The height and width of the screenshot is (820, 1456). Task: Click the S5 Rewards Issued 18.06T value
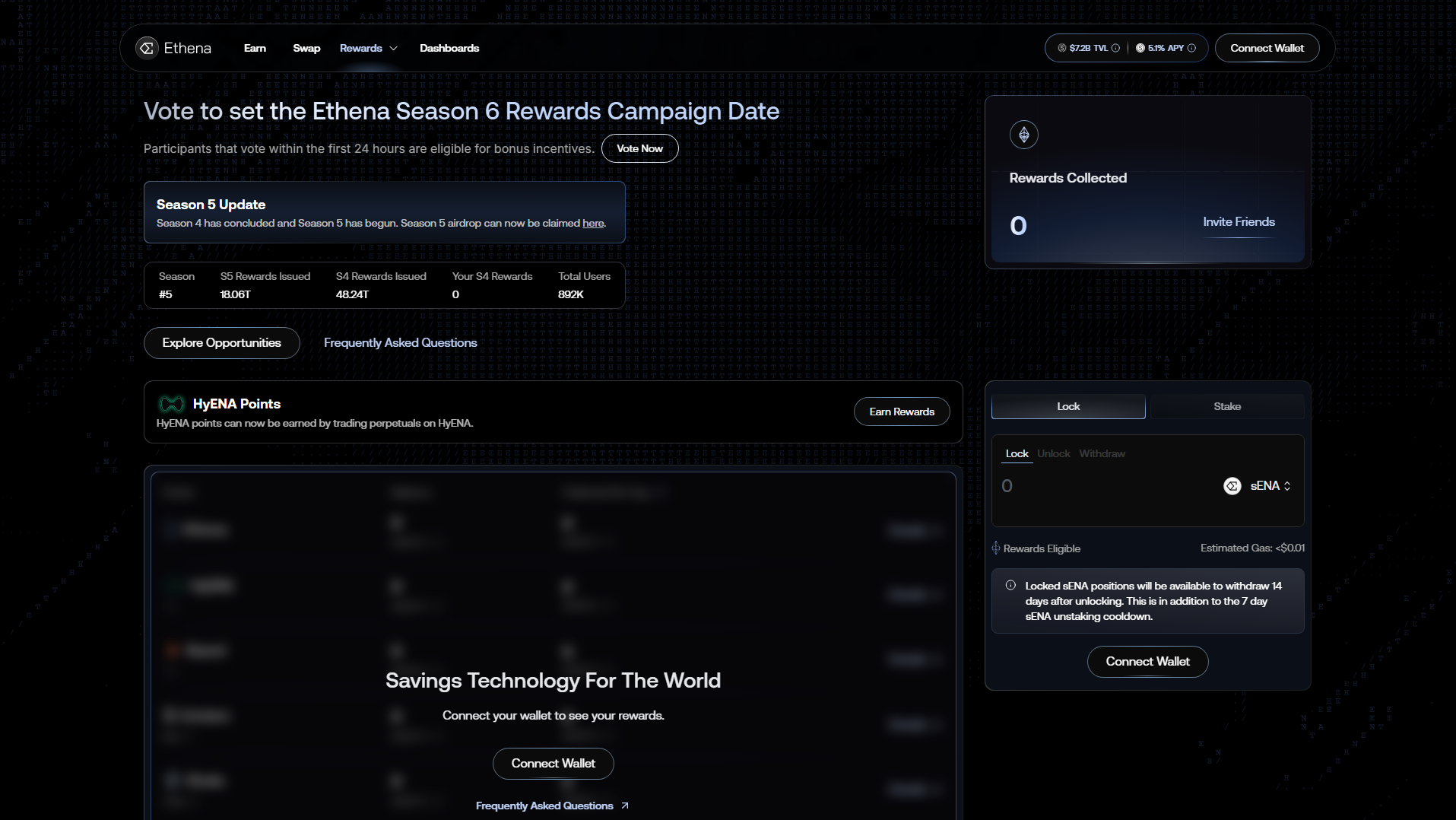(x=236, y=294)
